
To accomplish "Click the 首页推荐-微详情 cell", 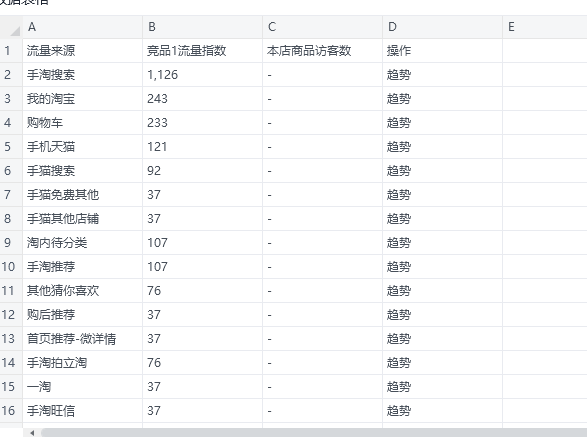I will point(83,339).
